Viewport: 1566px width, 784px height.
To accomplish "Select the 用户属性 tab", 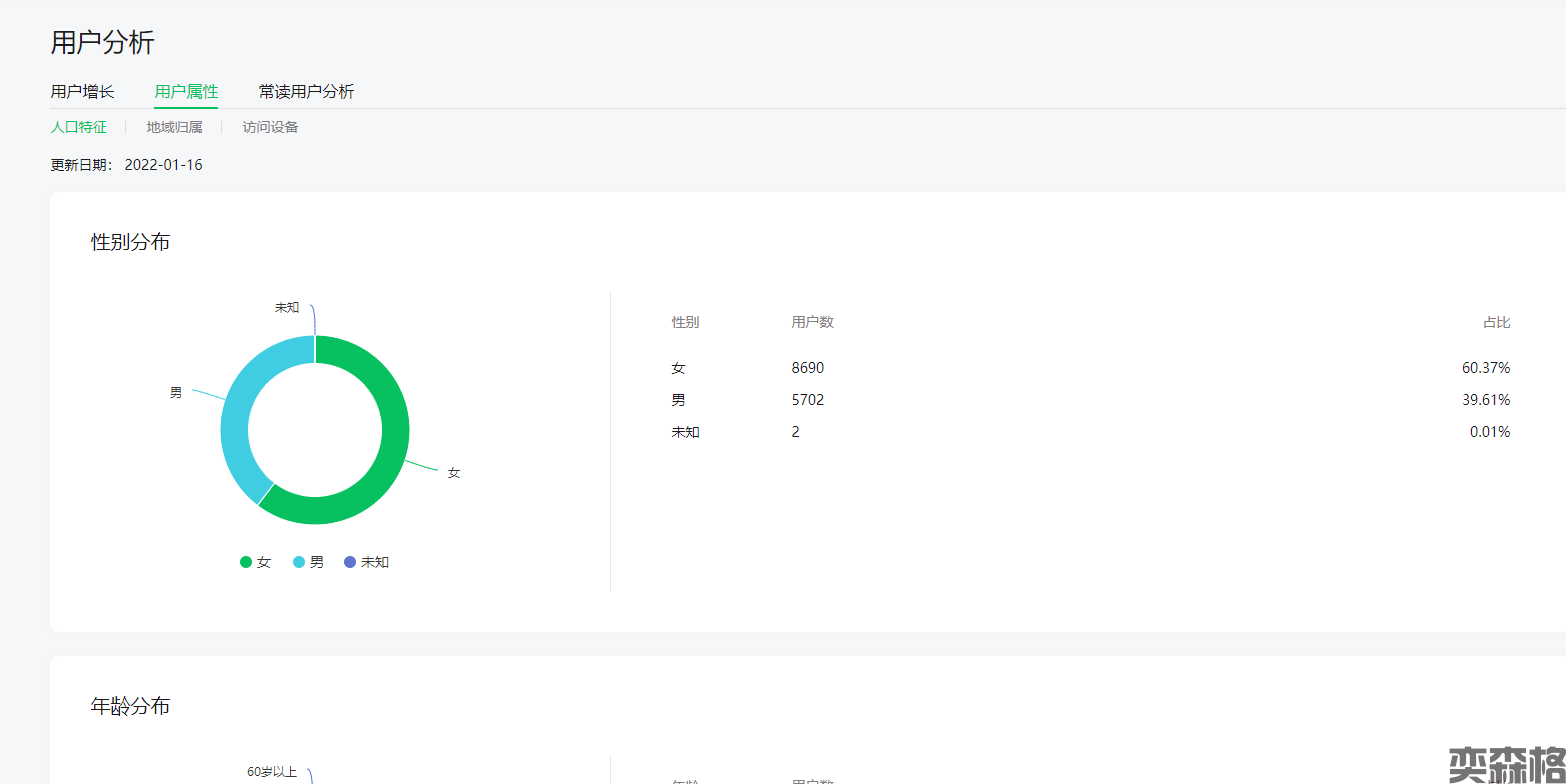I will click(x=186, y=92).
